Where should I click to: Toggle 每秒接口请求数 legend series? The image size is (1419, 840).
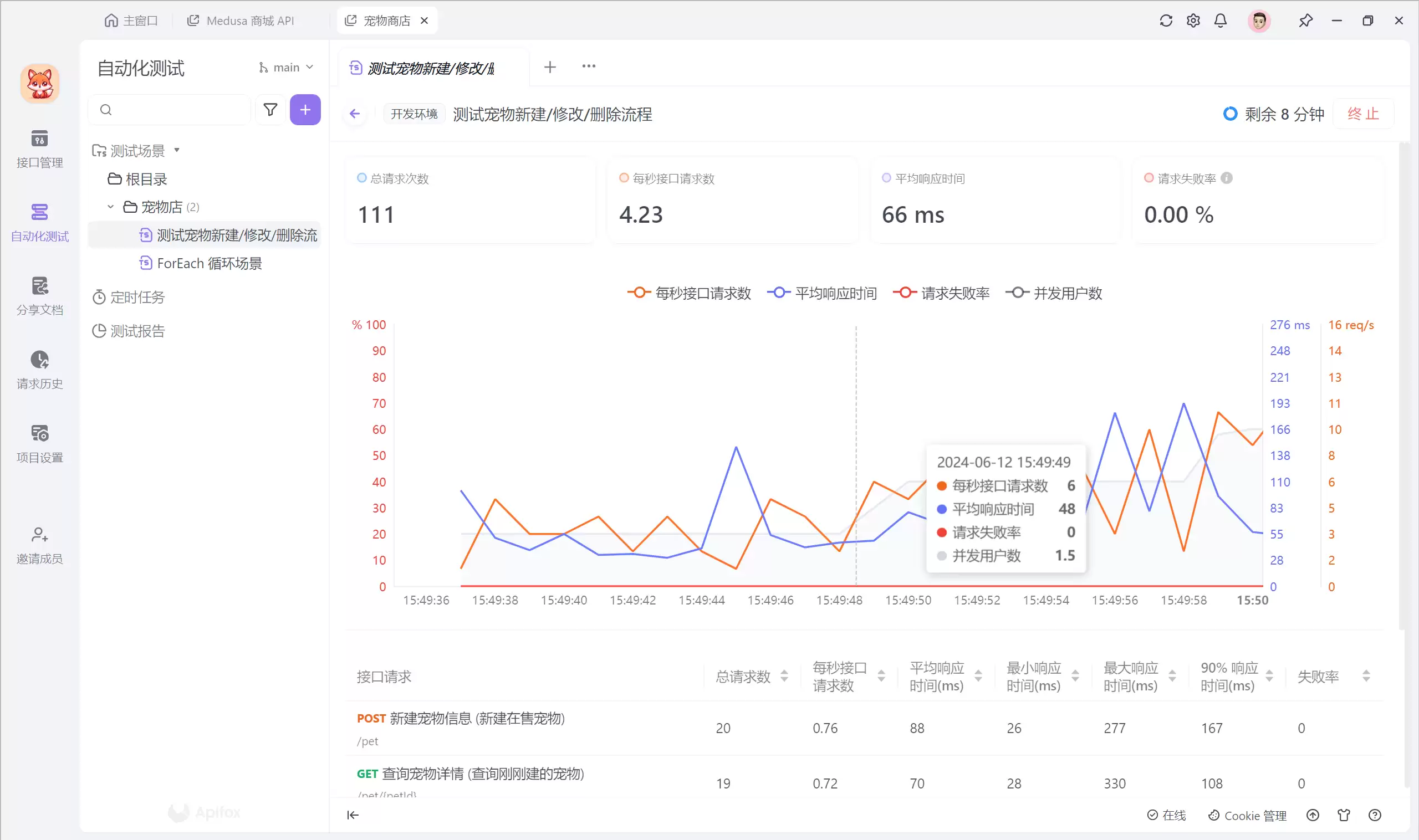tap(689, 293)
